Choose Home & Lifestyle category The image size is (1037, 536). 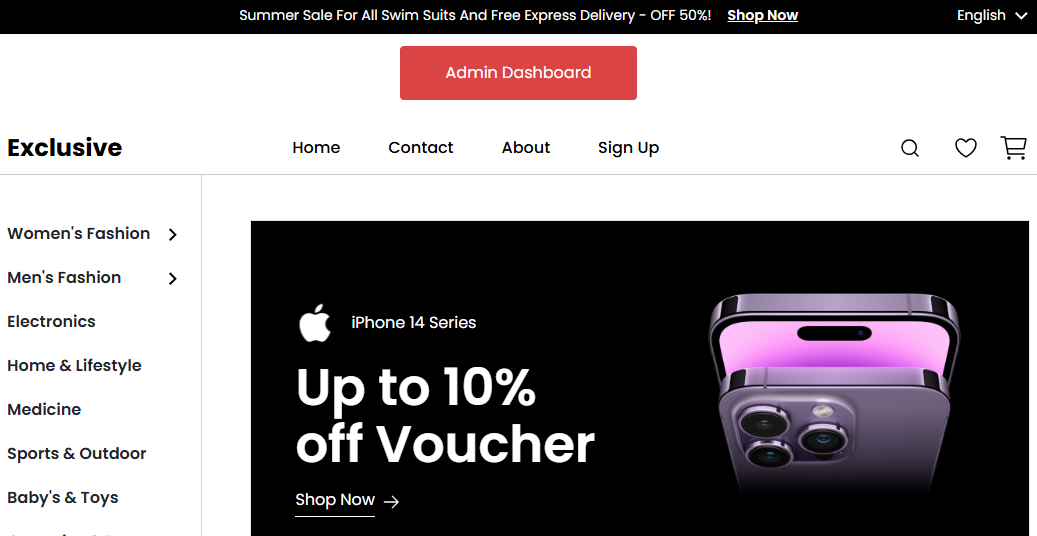click(x=74, y=365)
